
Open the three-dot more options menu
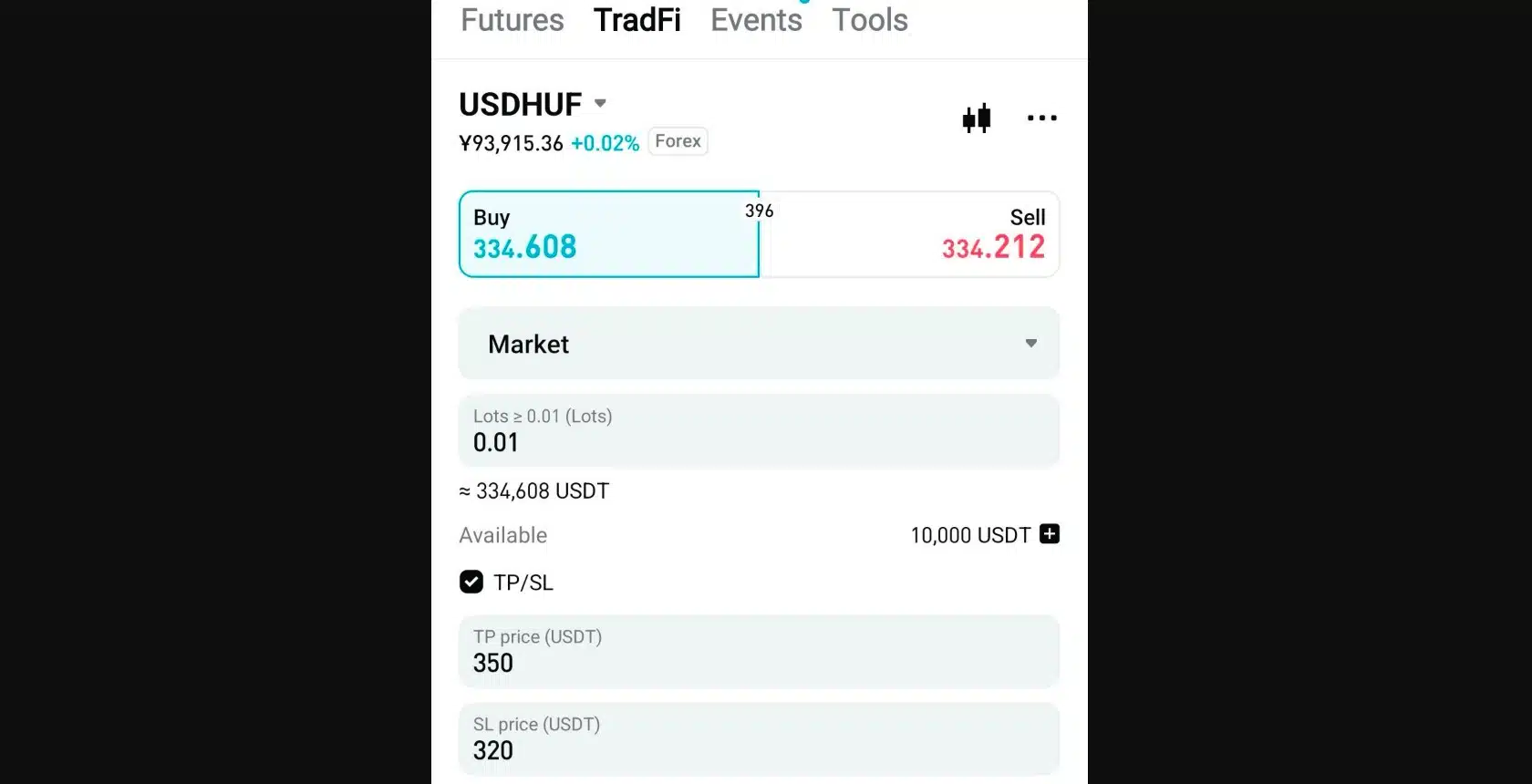pos(1041,118)
